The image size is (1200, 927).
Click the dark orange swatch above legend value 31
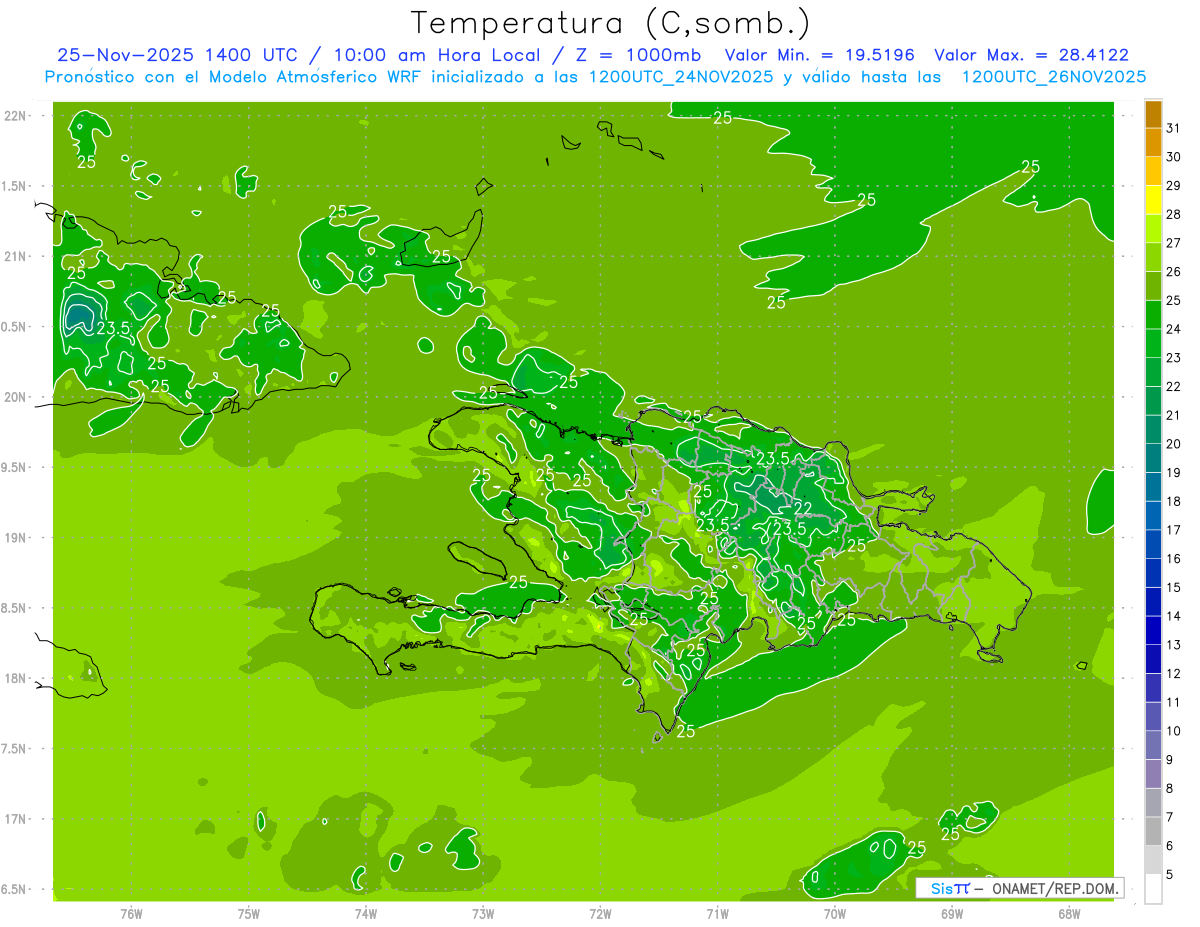point(1153,114)
